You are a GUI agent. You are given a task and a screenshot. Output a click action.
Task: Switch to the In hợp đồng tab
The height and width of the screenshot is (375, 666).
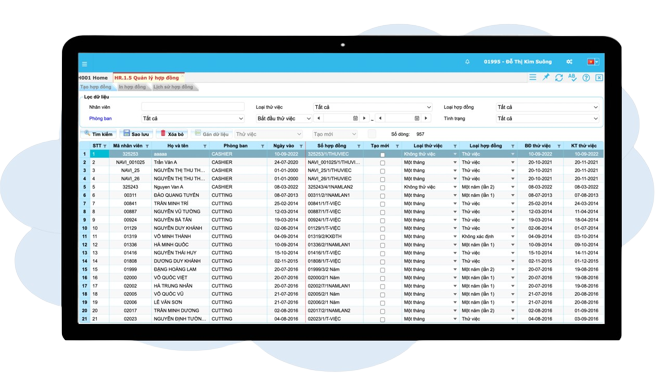tap(132, 87)
